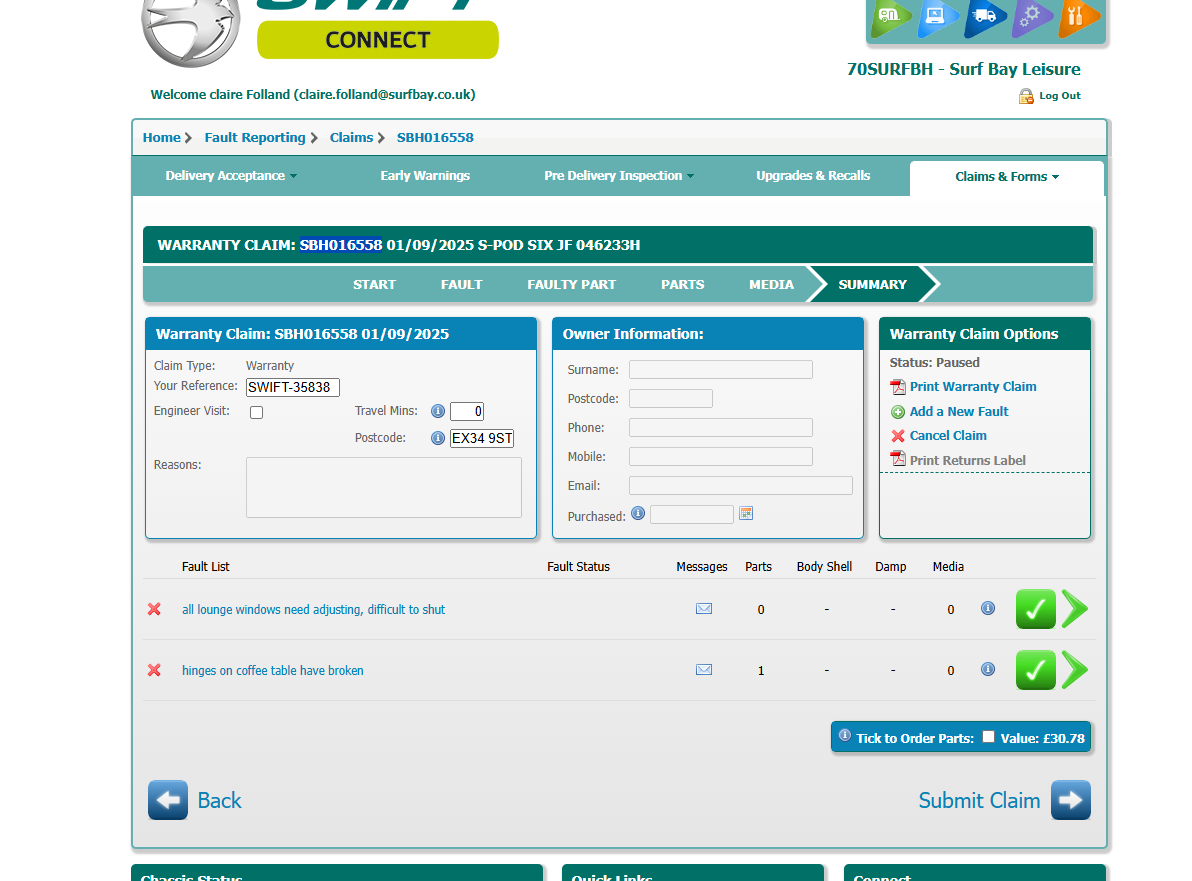The width and height of the screenshot is (1192, 881).
Task: Click green tick on coffee table hinges fault
Action: click(x=1035, y=670)
